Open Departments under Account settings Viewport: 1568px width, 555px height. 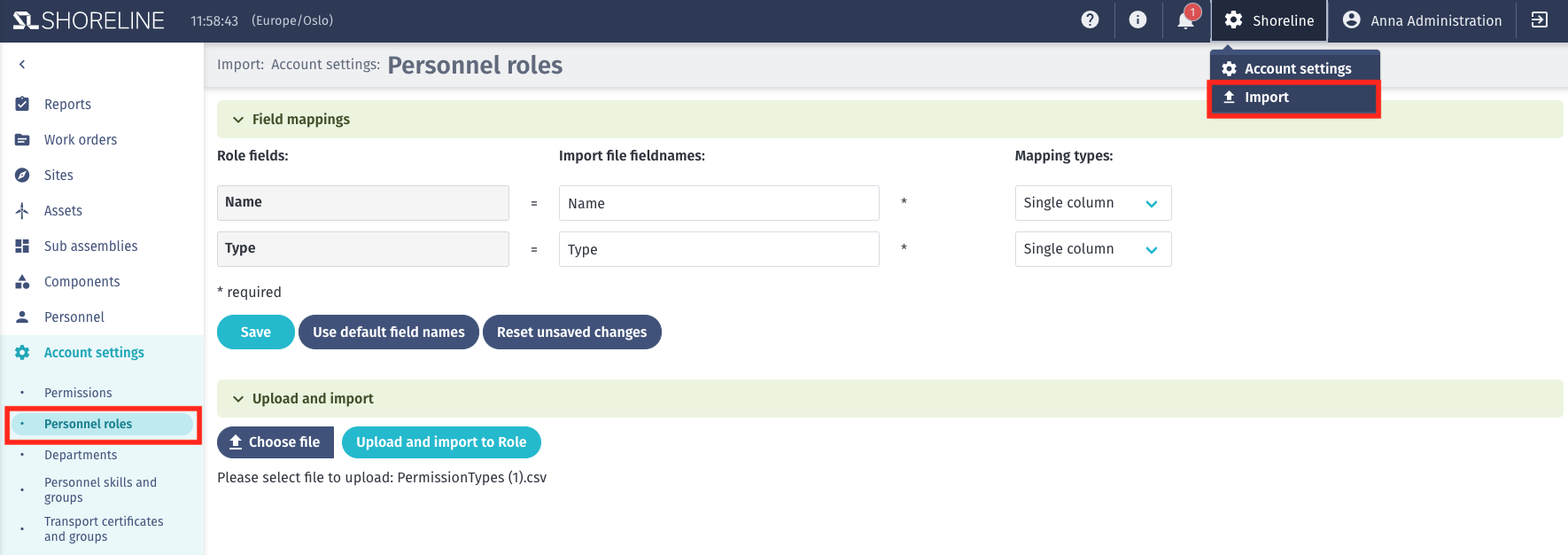coord(81,455)
